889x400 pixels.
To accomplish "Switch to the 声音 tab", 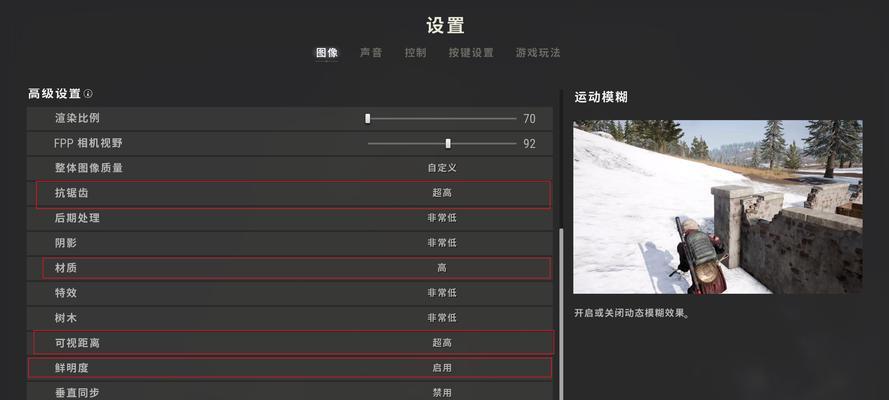I will (371, 53).
